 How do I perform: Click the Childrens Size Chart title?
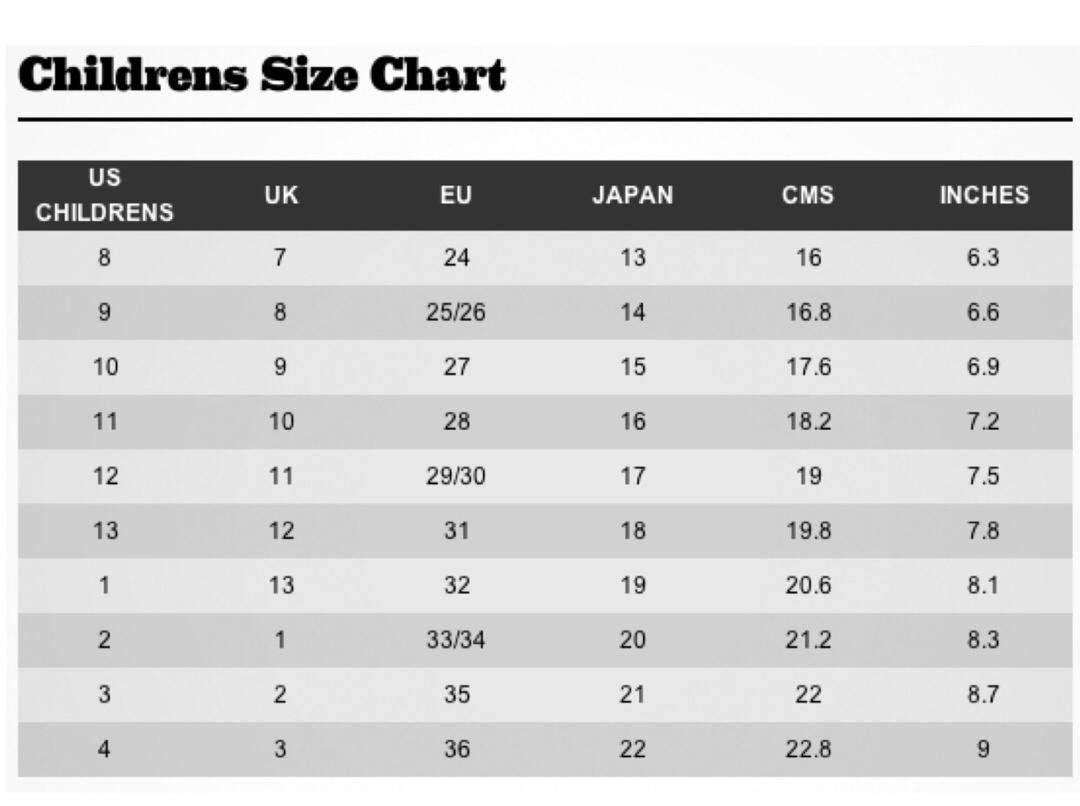pyautogui.click(x=262, y=74)
